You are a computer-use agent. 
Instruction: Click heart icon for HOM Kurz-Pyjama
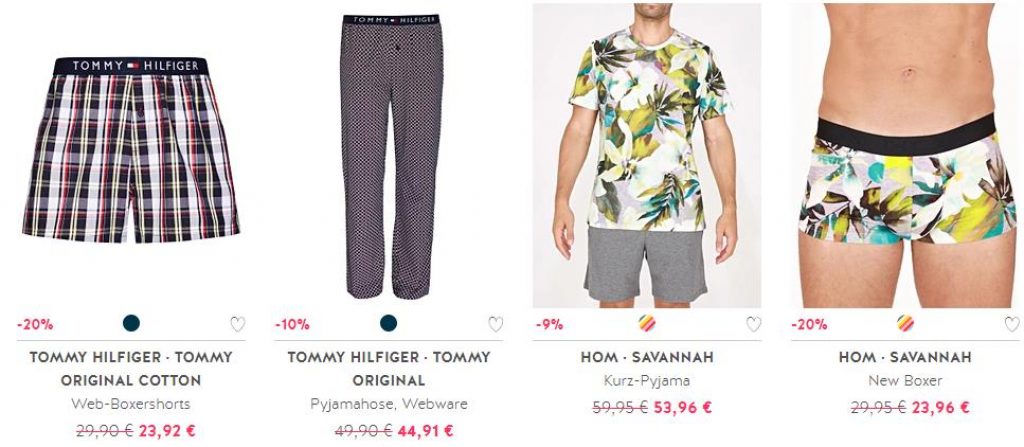click(754, 324)
